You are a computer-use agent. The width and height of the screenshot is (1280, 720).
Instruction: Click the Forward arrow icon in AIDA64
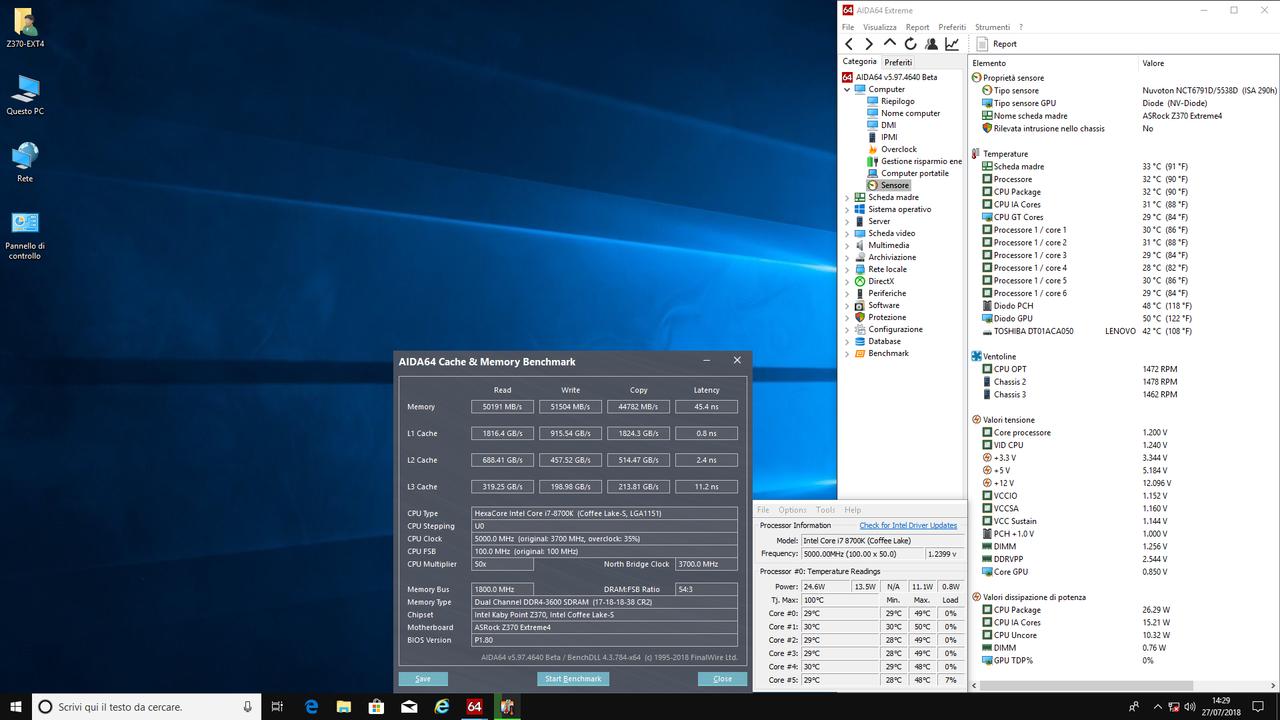pyautogui.click(x=868, y=43)
